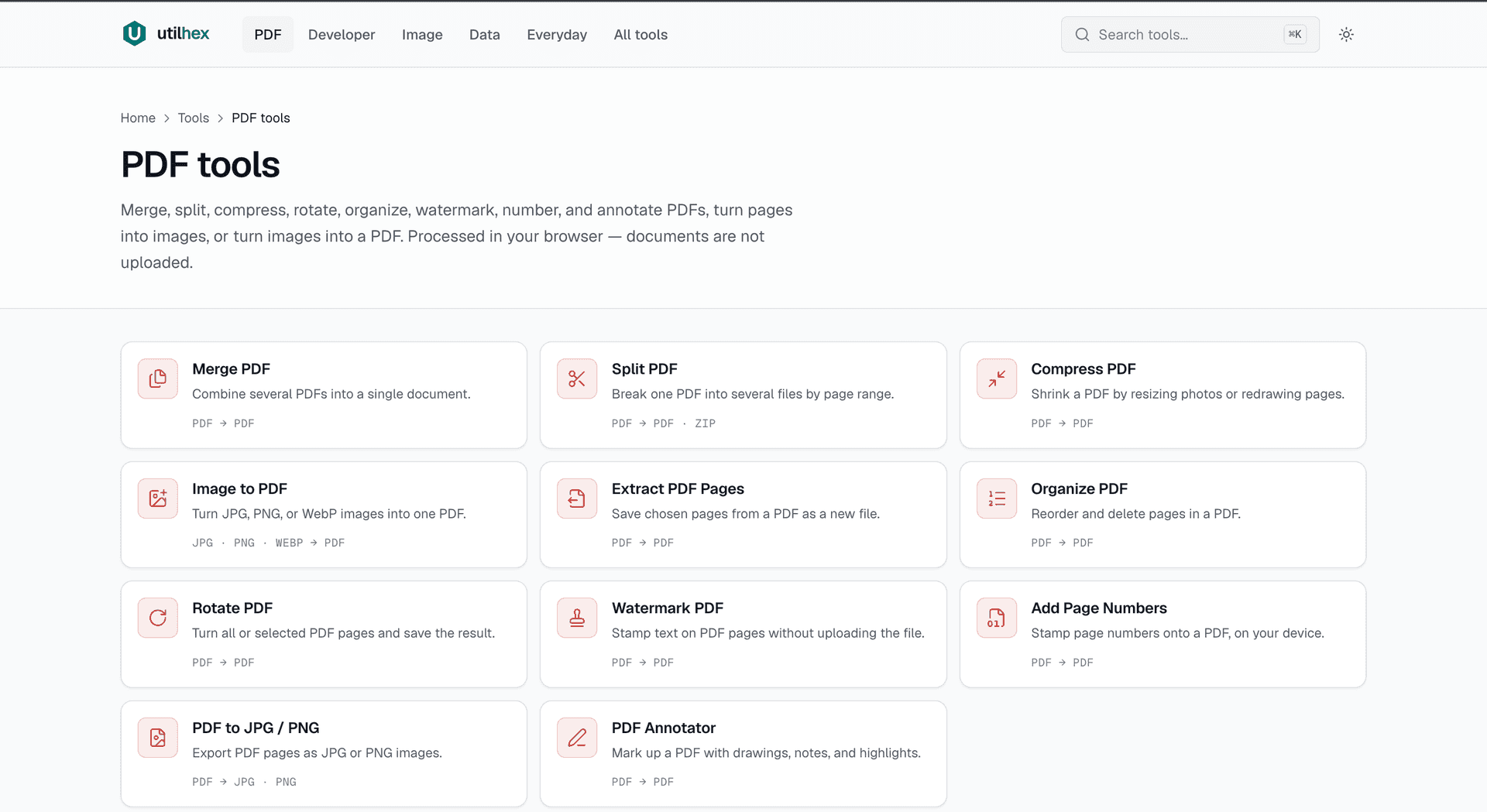Open the Merge PDF title link
This screenshot has width=1487, height=812.
tap(231, 369)
